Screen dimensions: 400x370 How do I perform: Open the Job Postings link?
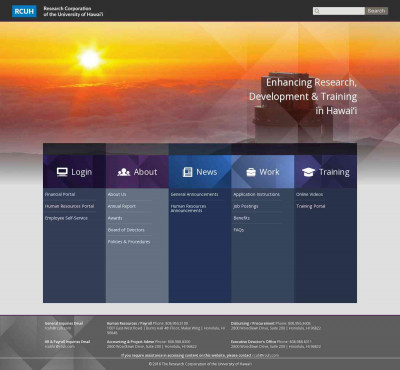246,206
